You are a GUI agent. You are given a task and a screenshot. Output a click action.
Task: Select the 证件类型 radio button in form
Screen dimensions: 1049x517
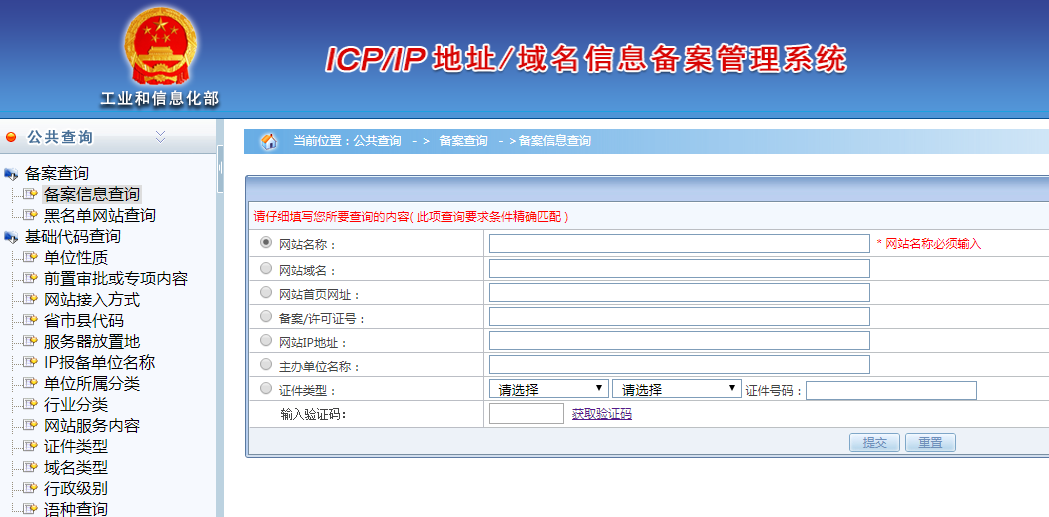point(266,389)
